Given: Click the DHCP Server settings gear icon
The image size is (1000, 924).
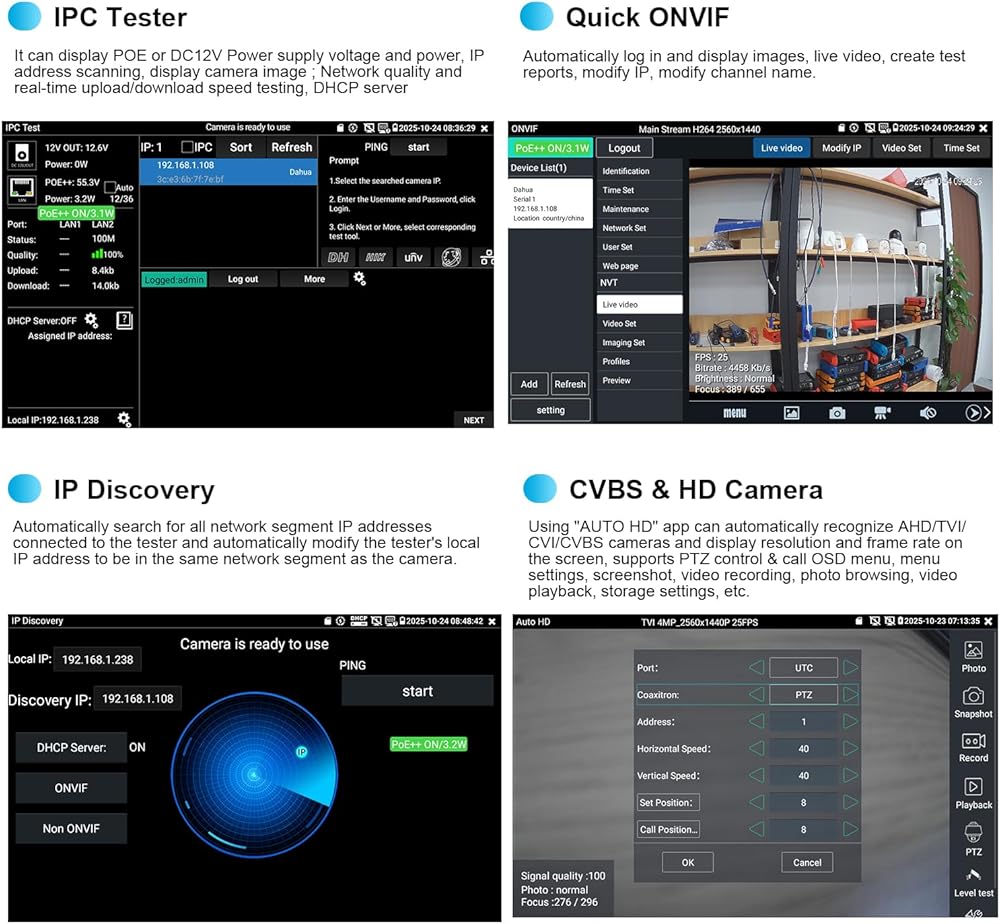Looking at the screenshot, I should 91,320.
